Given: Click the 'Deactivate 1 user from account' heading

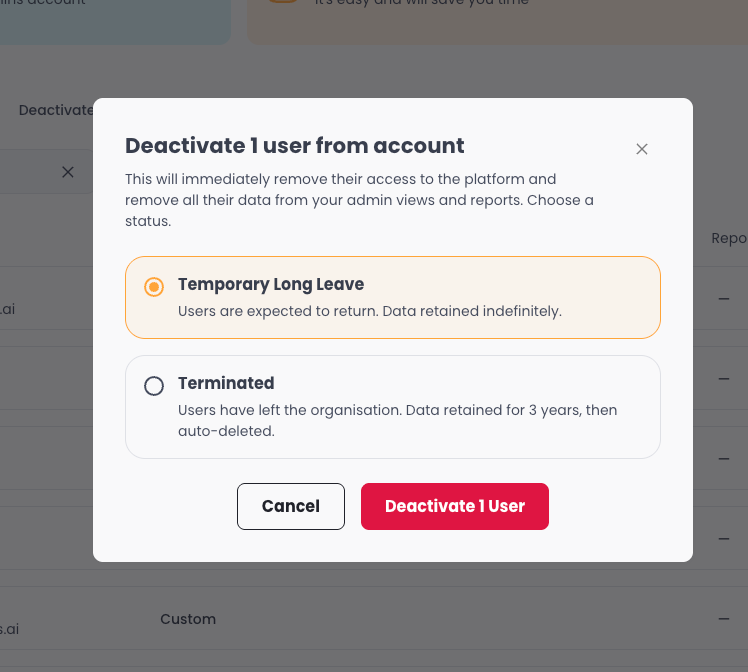Looking at the screenshot, I should click(294, 145).
